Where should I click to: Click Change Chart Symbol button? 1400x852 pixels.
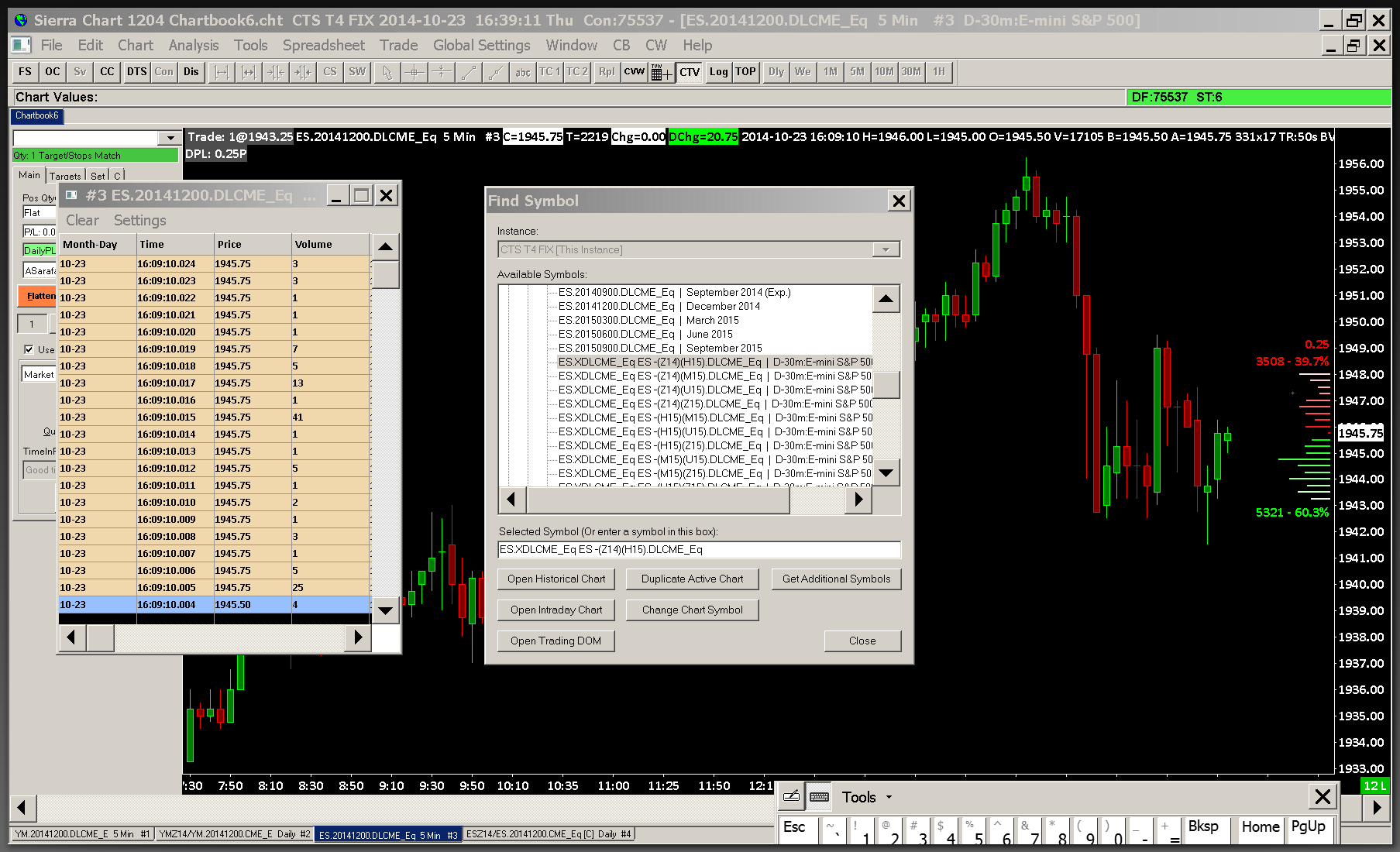693,610
